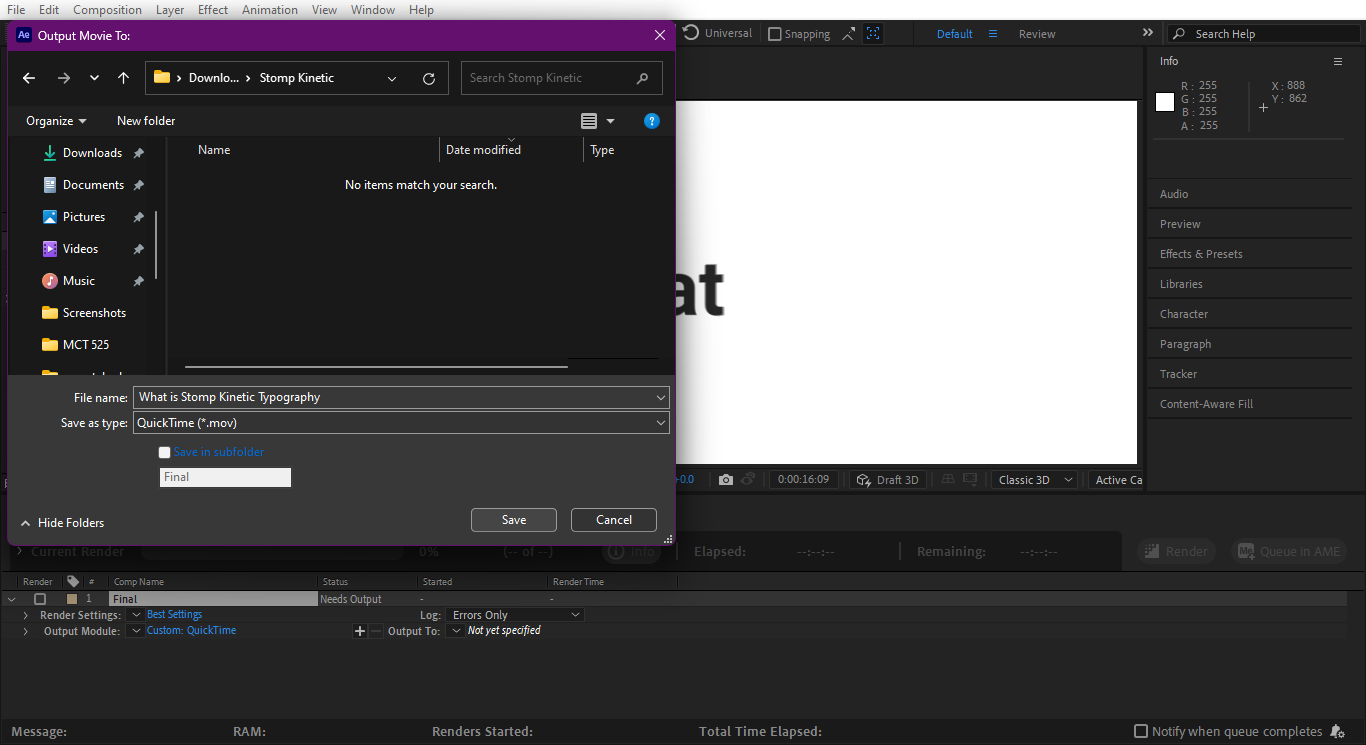Click the bounding-box snap icon in toolbar
The image size is (1366, 745).
click(873, 34)
